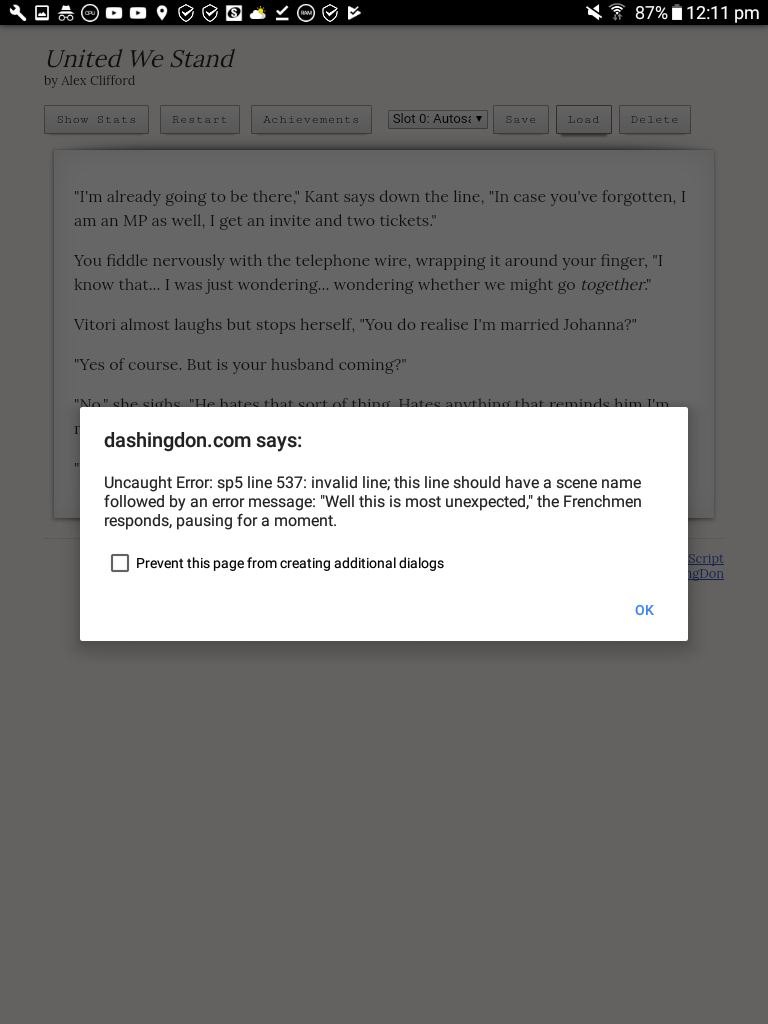
Task: Tap the first YouTube notification icon
Action: tap(114, 12)
